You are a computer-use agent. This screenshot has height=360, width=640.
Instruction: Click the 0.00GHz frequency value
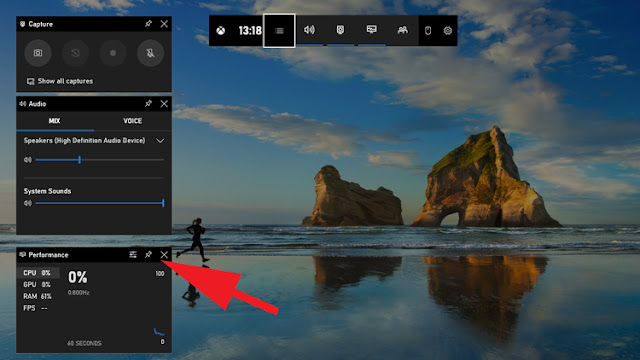point(78,293)
